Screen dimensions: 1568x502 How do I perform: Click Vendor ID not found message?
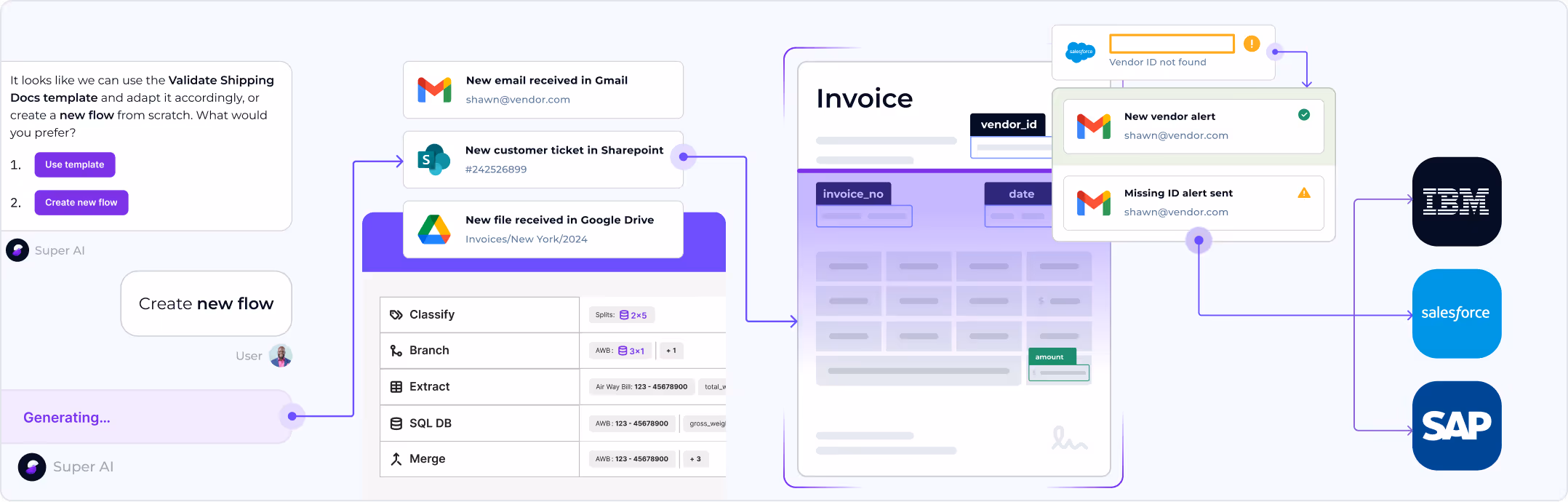[1158, 63]
